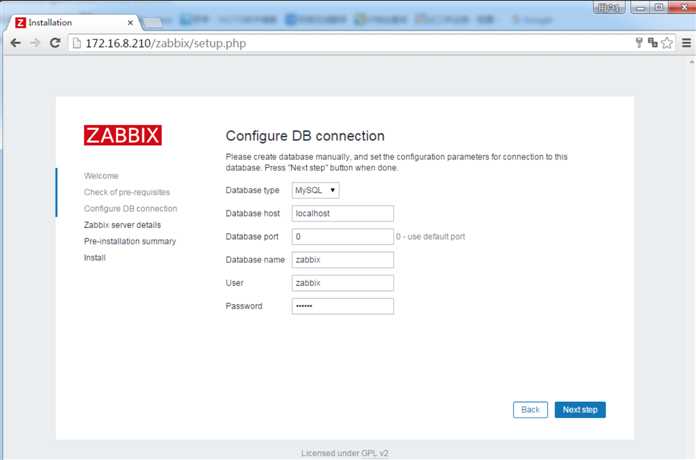The image size is (696, 460).
Task: Close the Installation tab
Action: [130, 22]
